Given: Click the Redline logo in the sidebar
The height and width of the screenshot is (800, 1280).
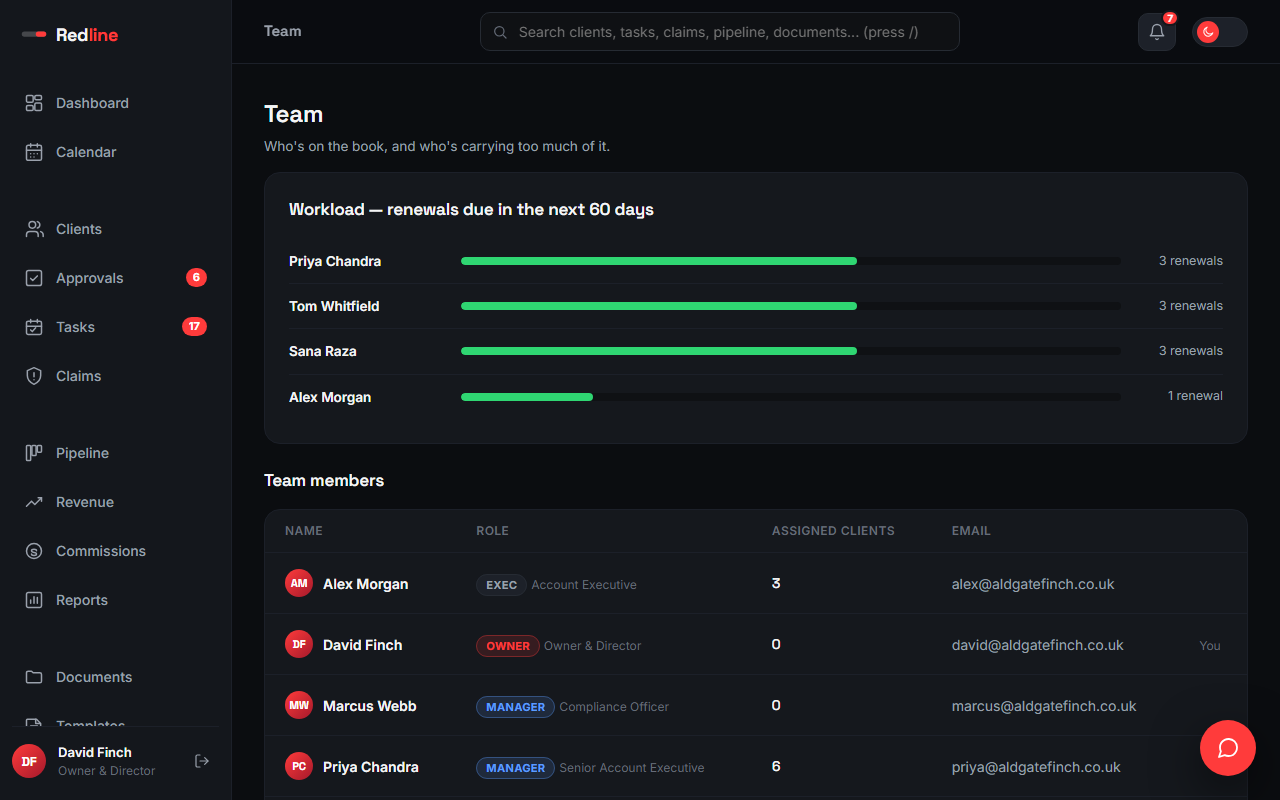Looking at the screenshot, I should click(x=70, y=35).
